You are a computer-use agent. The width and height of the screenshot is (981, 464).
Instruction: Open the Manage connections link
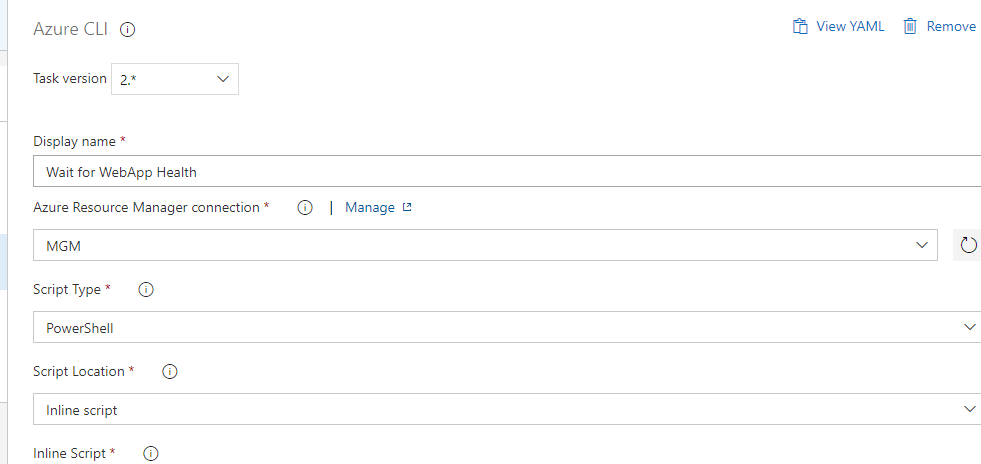click(x=369, y=208)
